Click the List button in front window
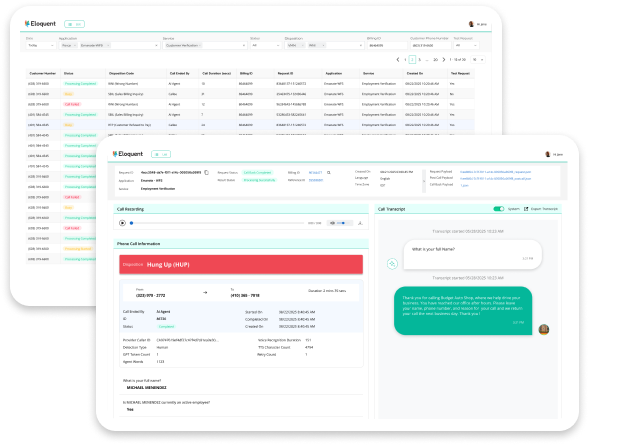This screenshot has height=445, width=642. click(x=161, y=154)
